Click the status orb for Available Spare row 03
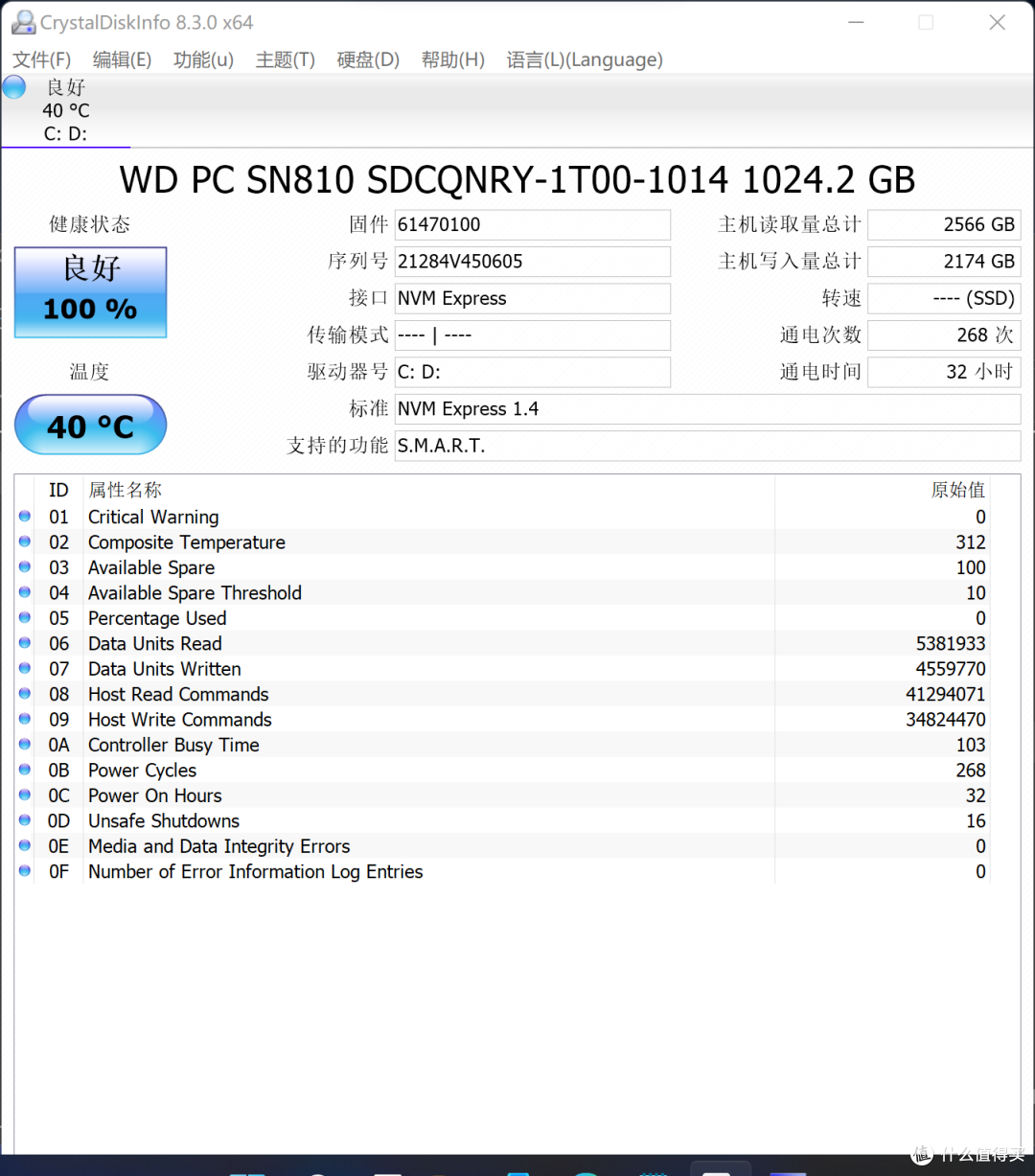The image size is (1035, 1176). point(25,567)
